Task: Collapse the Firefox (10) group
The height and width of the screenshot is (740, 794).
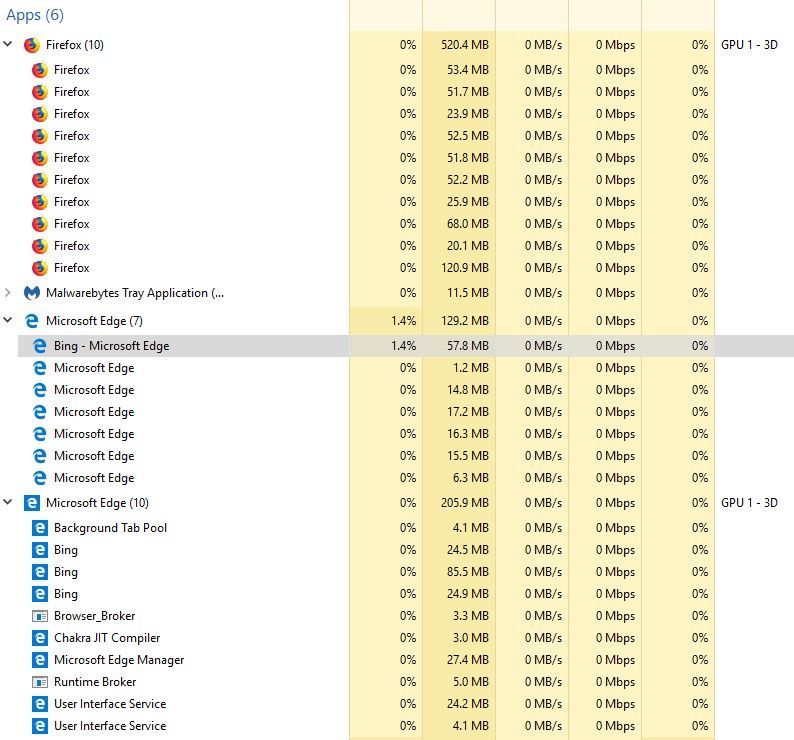Action: point(8,44)
